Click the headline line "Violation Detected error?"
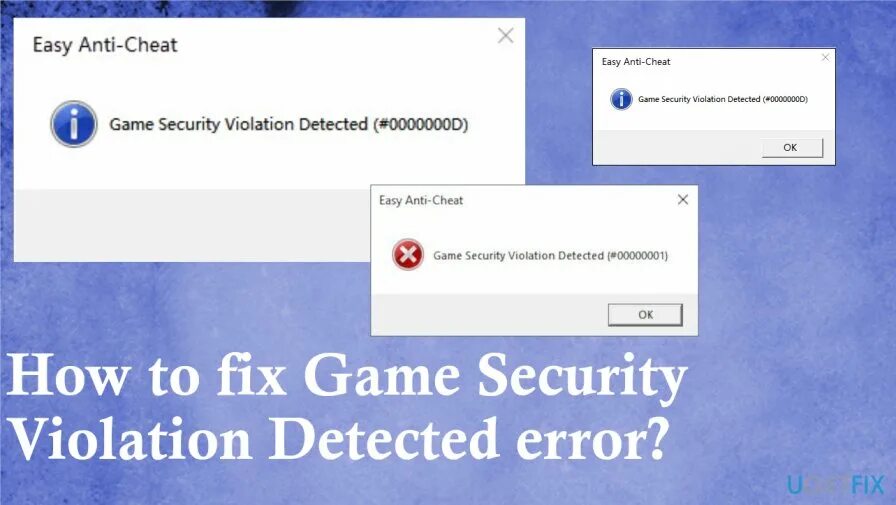The image size is (896, 505). click(339, 439)
